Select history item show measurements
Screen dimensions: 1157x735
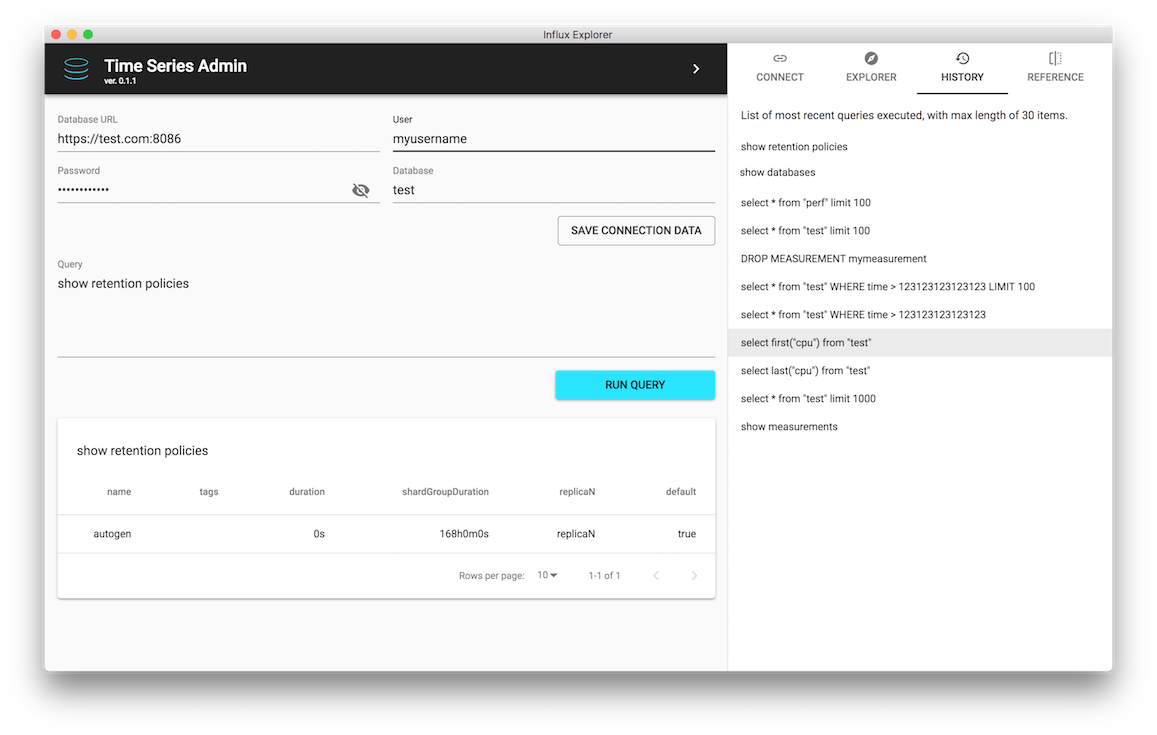click(x=919, y=427)
